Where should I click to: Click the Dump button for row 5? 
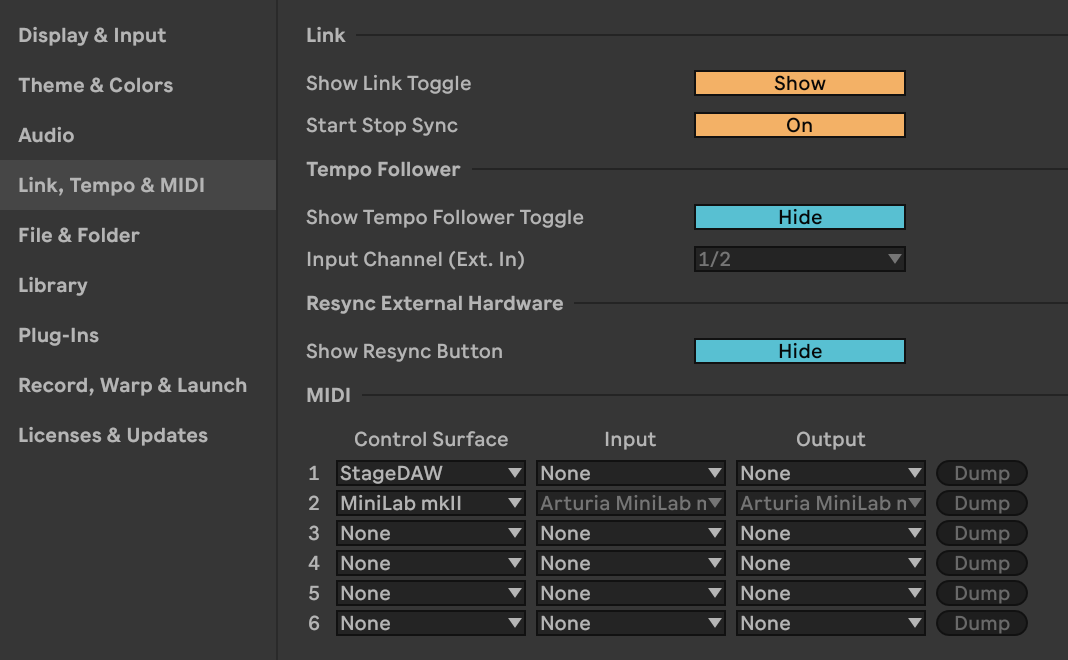pos(981,593)
